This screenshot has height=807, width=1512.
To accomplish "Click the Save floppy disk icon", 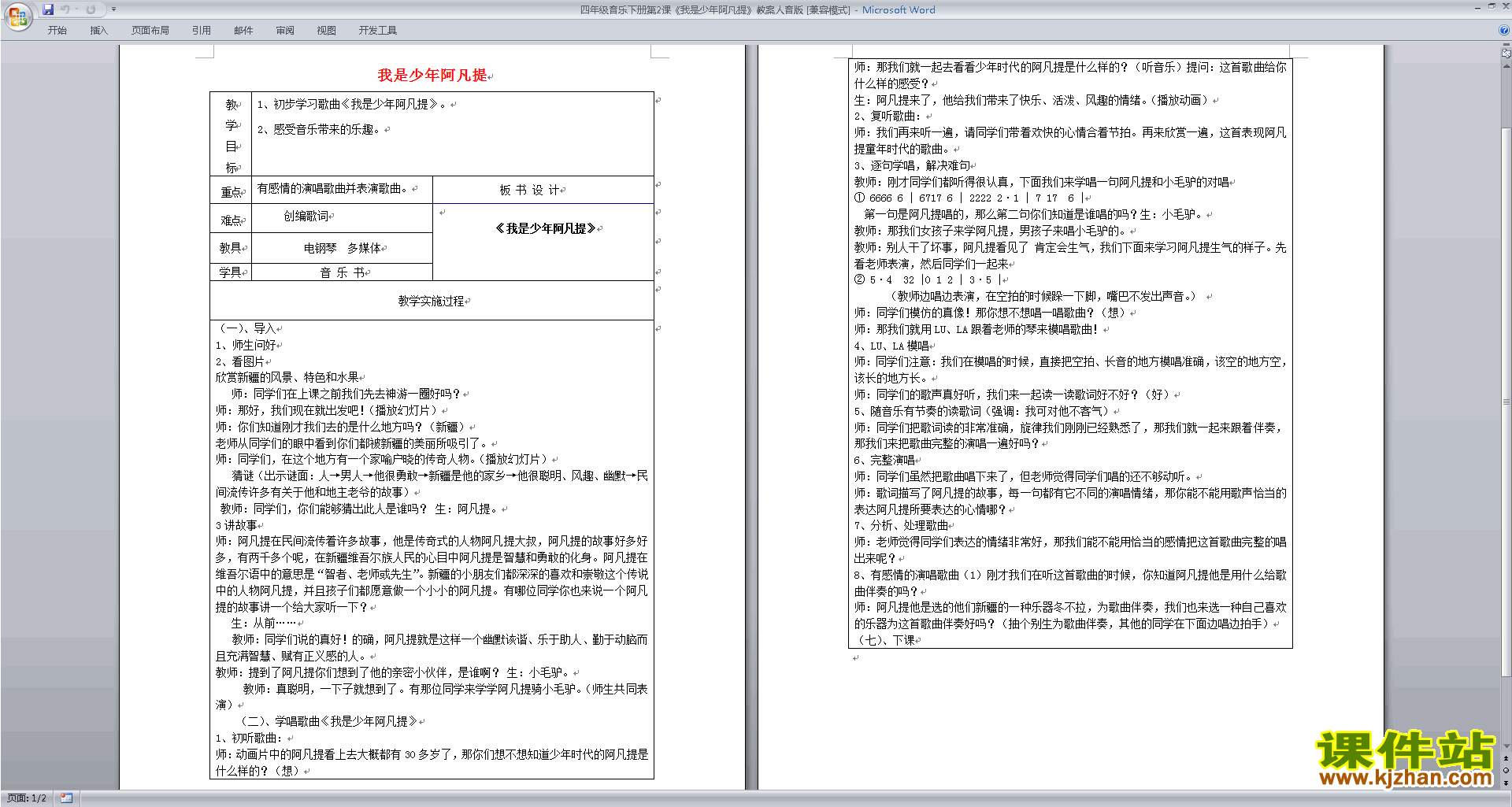I will tap(48, 9).
